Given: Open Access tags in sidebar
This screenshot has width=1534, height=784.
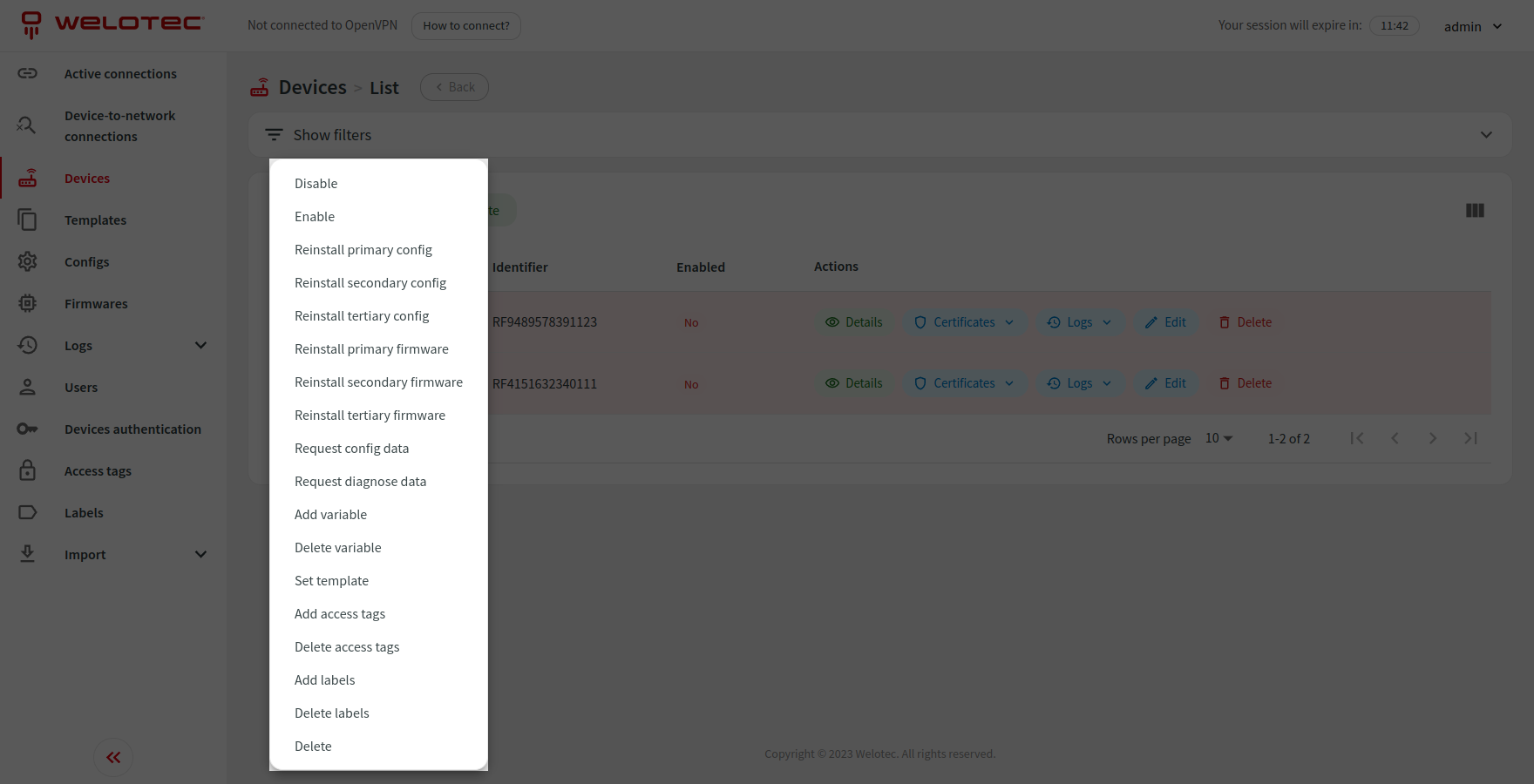Looking at the screenshot, I should tap(98, 471).
